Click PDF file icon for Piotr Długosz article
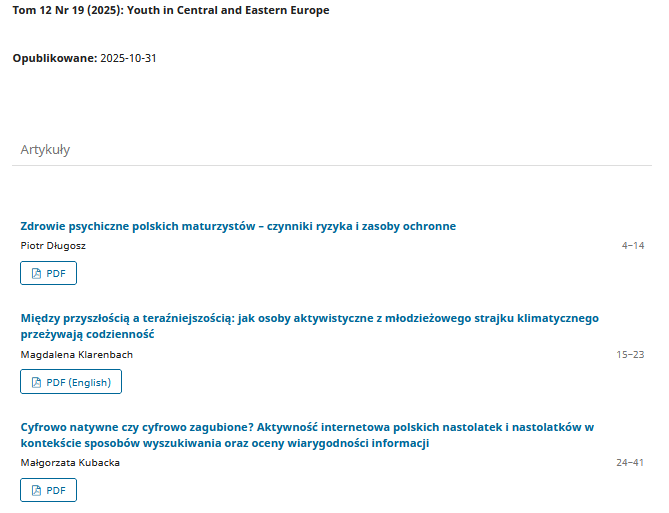This screenshot has height=513, width=669. (x=36, y=273)
